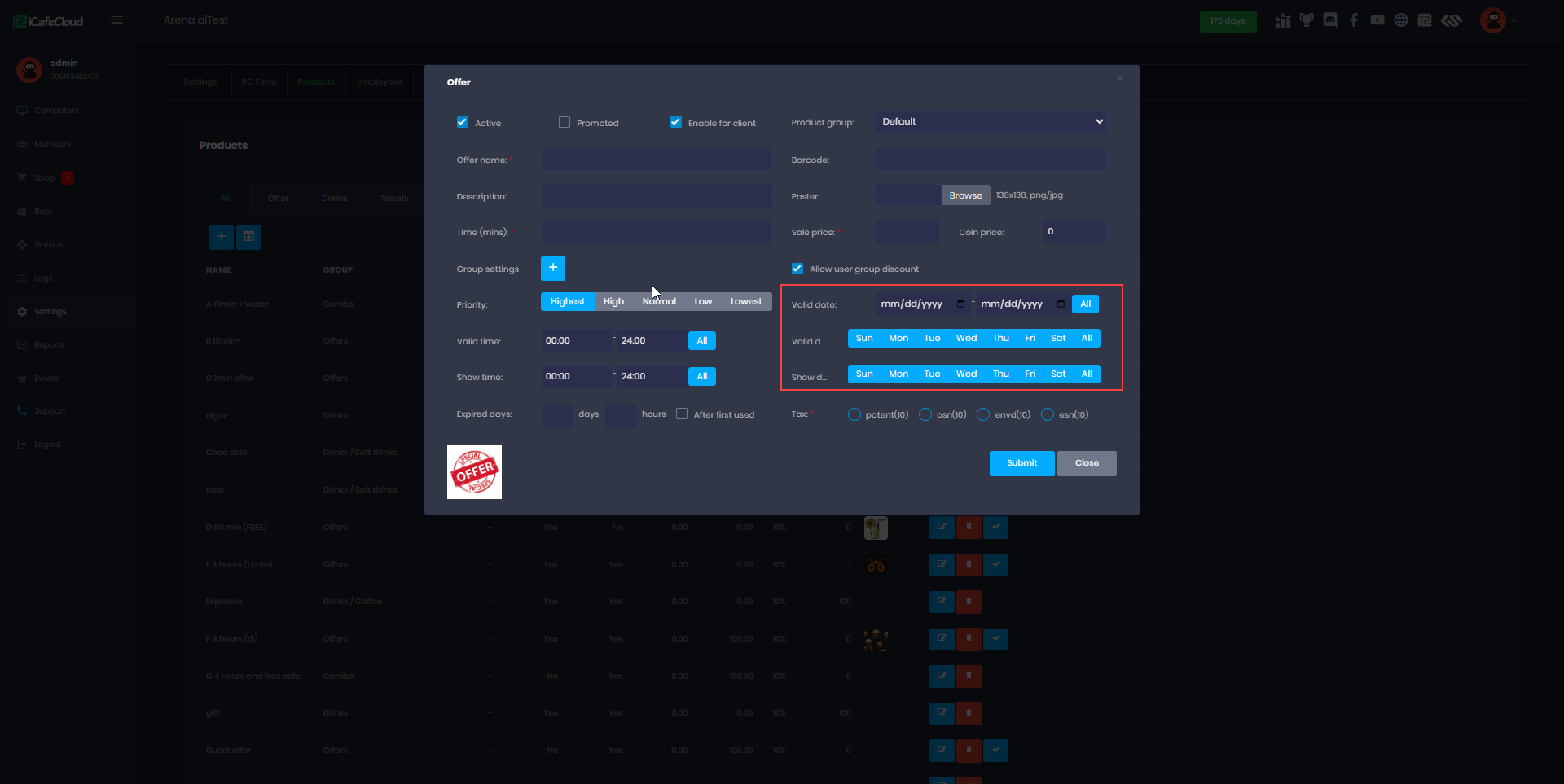Image resolution: width=1564 pixels, height=784 pixels.
Task: Switch to the PC Time tab
Action: click(259, 82)
